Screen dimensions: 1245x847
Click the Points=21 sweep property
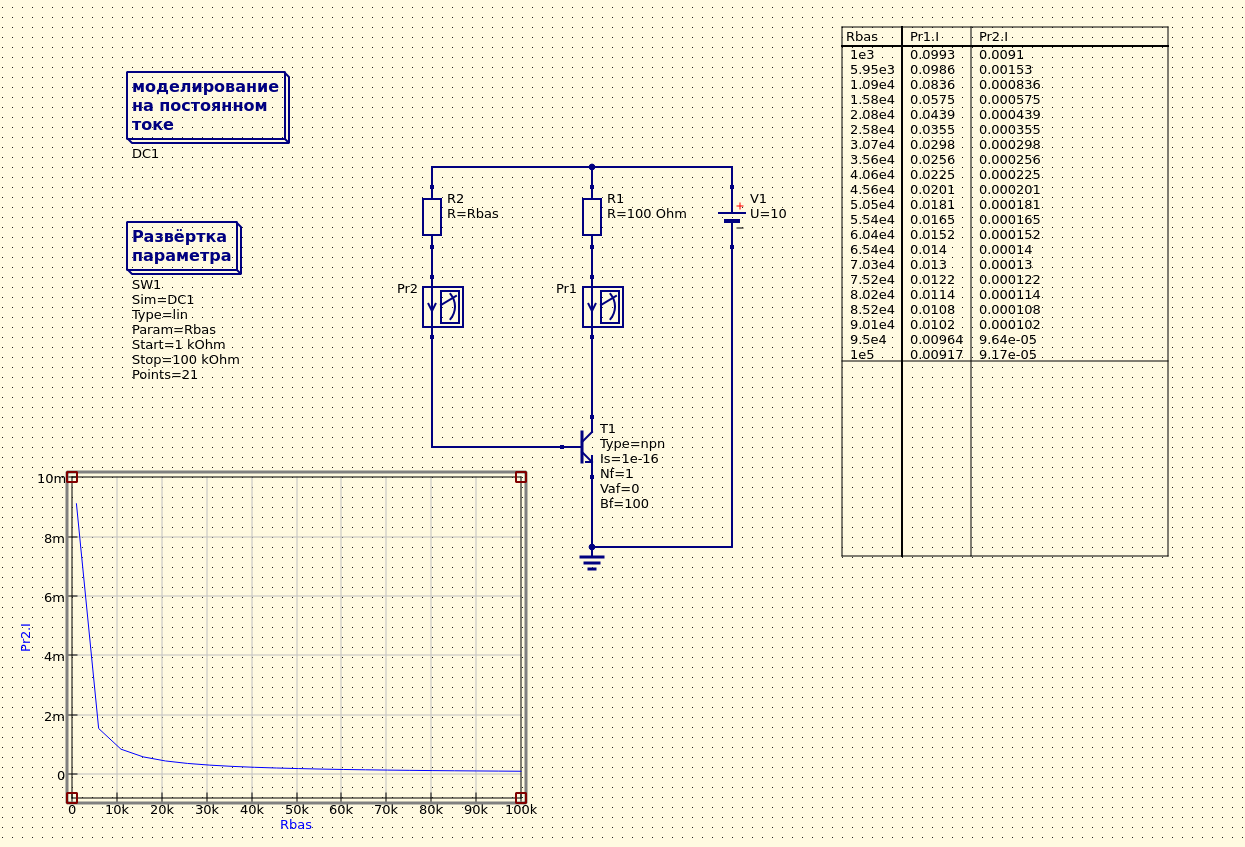click(164, 375)
